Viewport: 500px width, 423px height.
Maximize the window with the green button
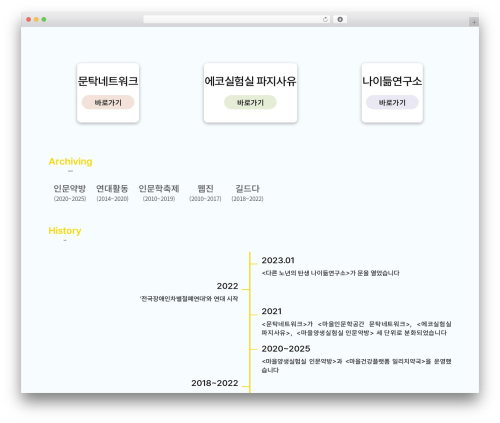(x=44, y=20)
